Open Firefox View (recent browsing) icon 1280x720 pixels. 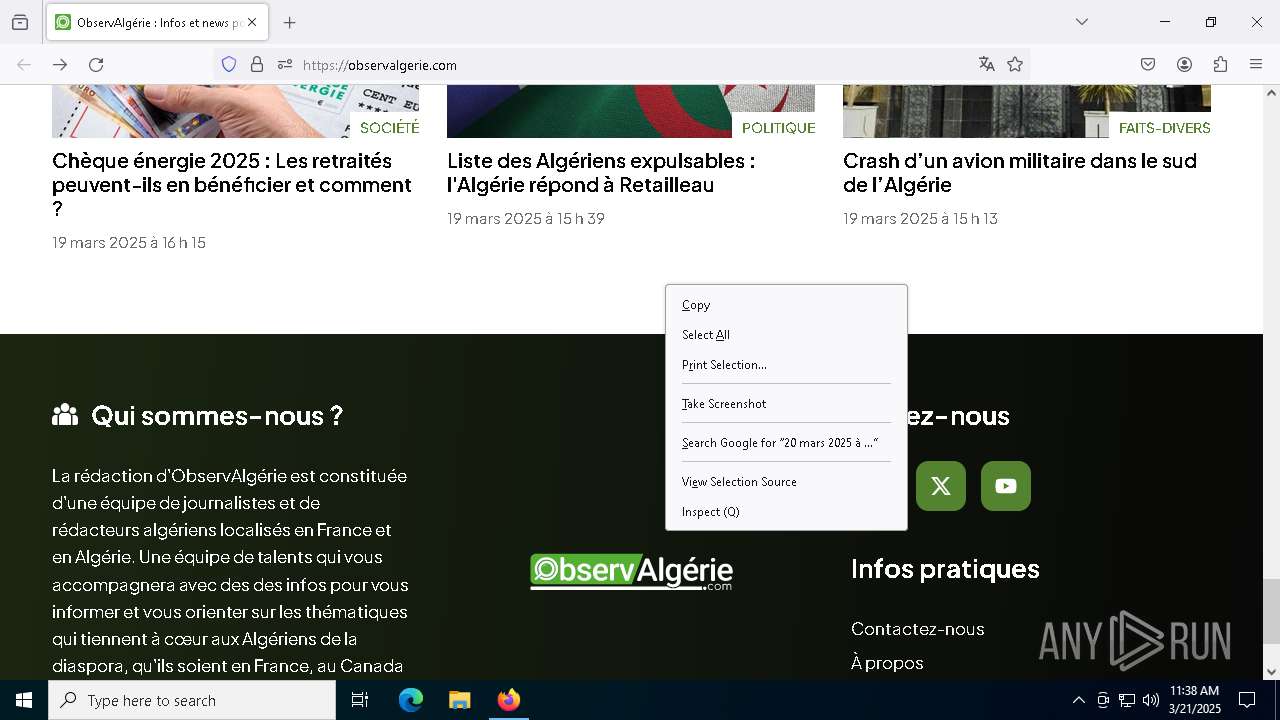20,22
